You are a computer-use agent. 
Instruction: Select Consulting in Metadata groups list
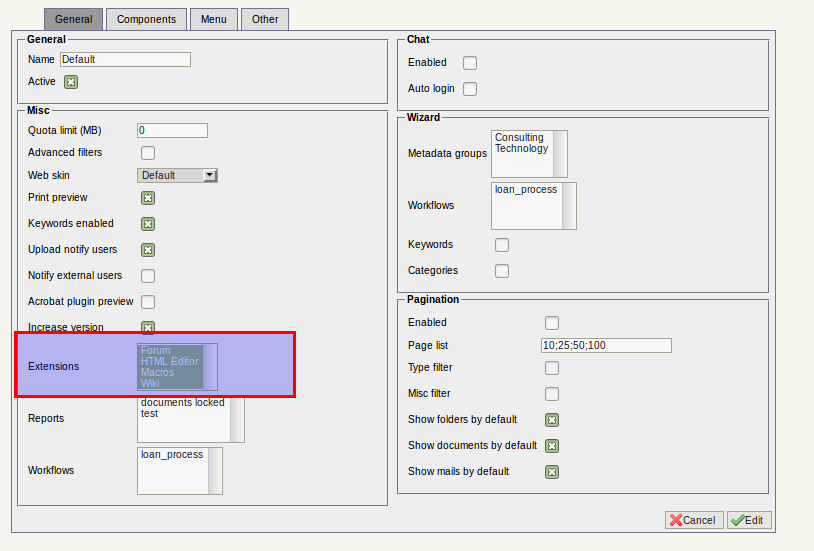[x=519, y=138]
